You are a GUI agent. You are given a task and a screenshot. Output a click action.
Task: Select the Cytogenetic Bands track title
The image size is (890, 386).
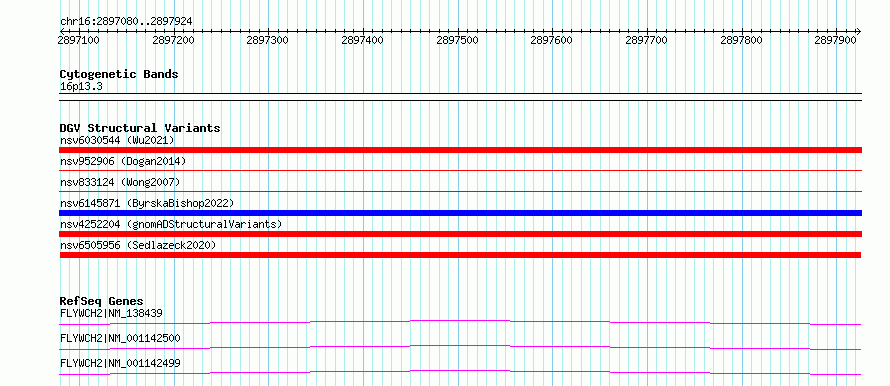(119, 74)
